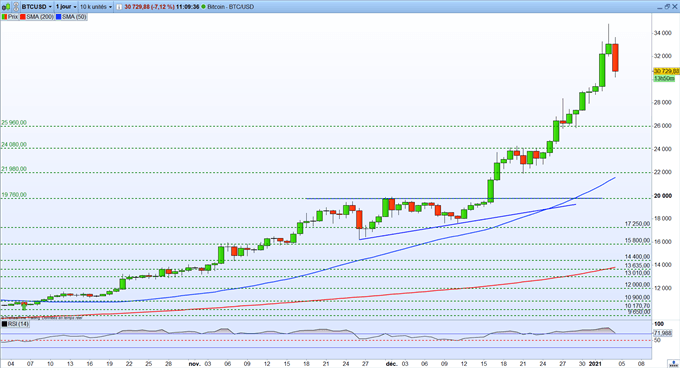Select the 10 900,00 level label
680x368 pixels.
pyautogui.click(x=637, y=297)
